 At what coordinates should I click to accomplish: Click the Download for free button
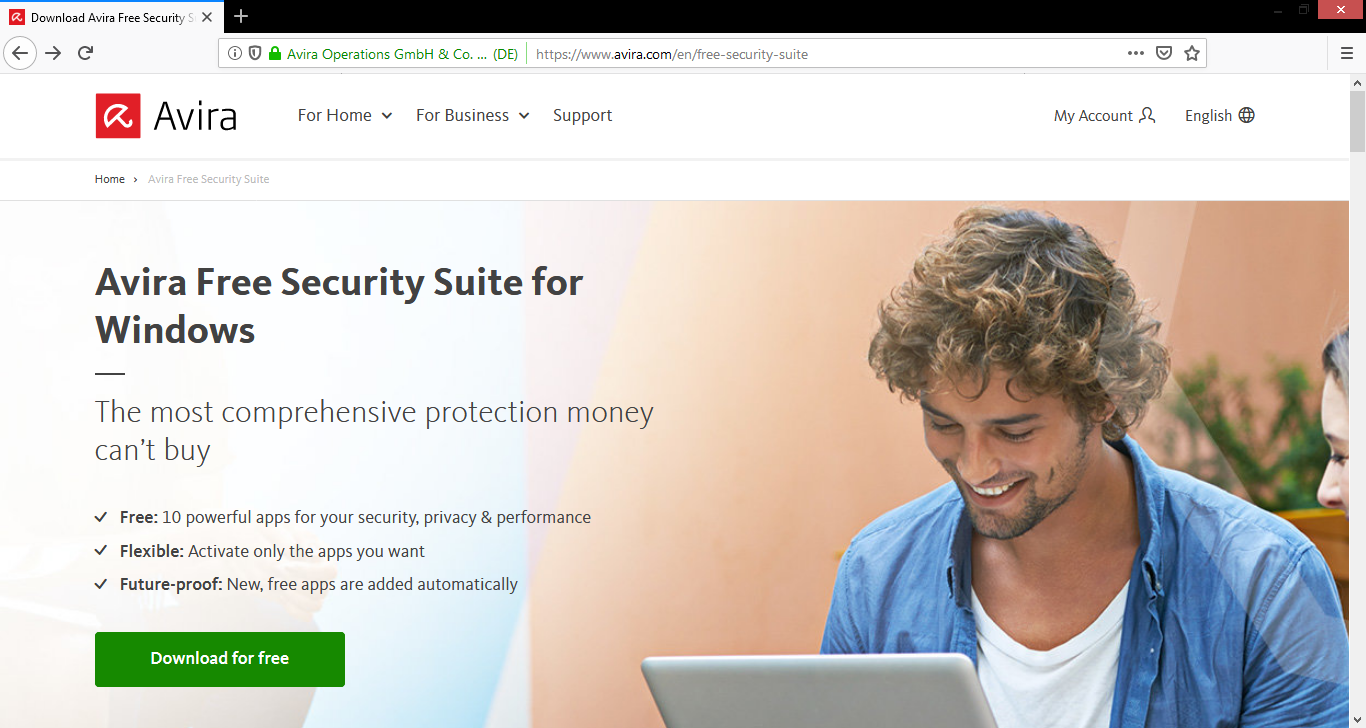pos(220,659)
